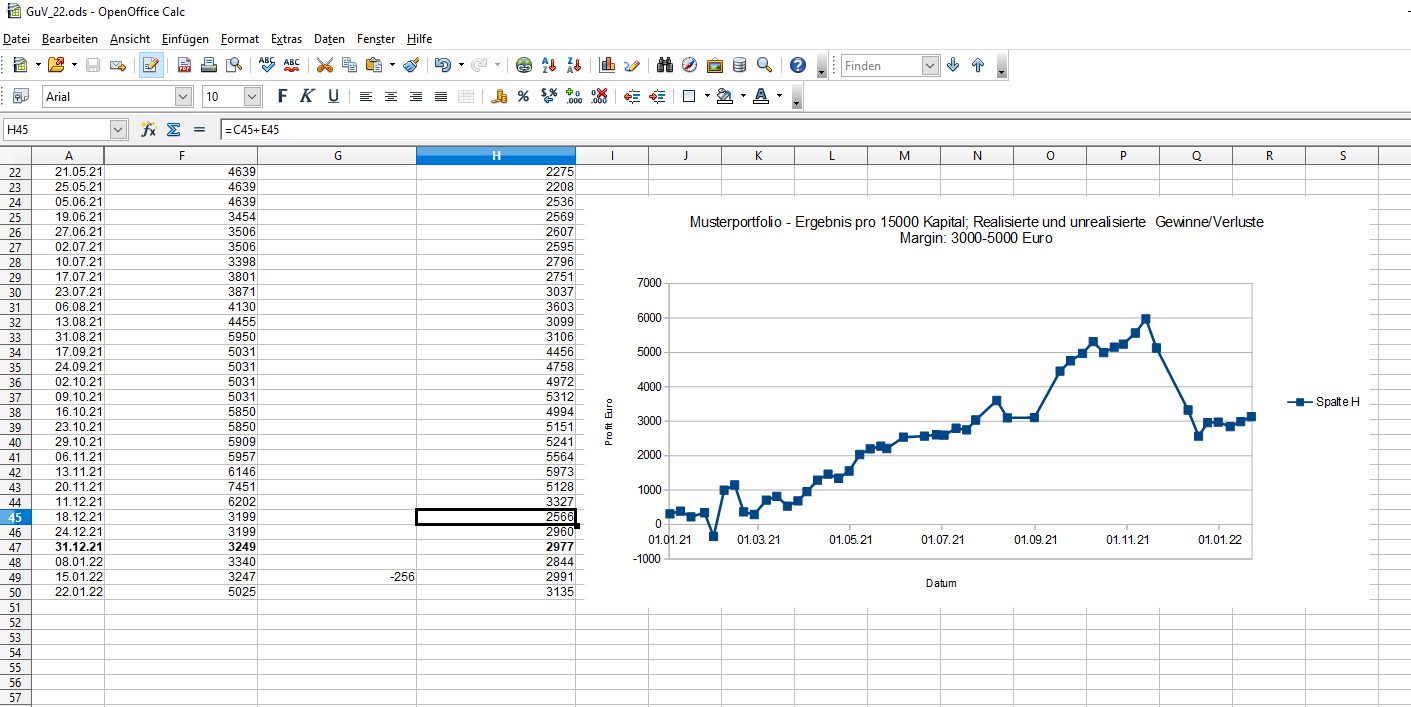Toggle Edit File mode icon
Image resolution: width=1411 pixels, height=707 pixels.
coord(151,65)
